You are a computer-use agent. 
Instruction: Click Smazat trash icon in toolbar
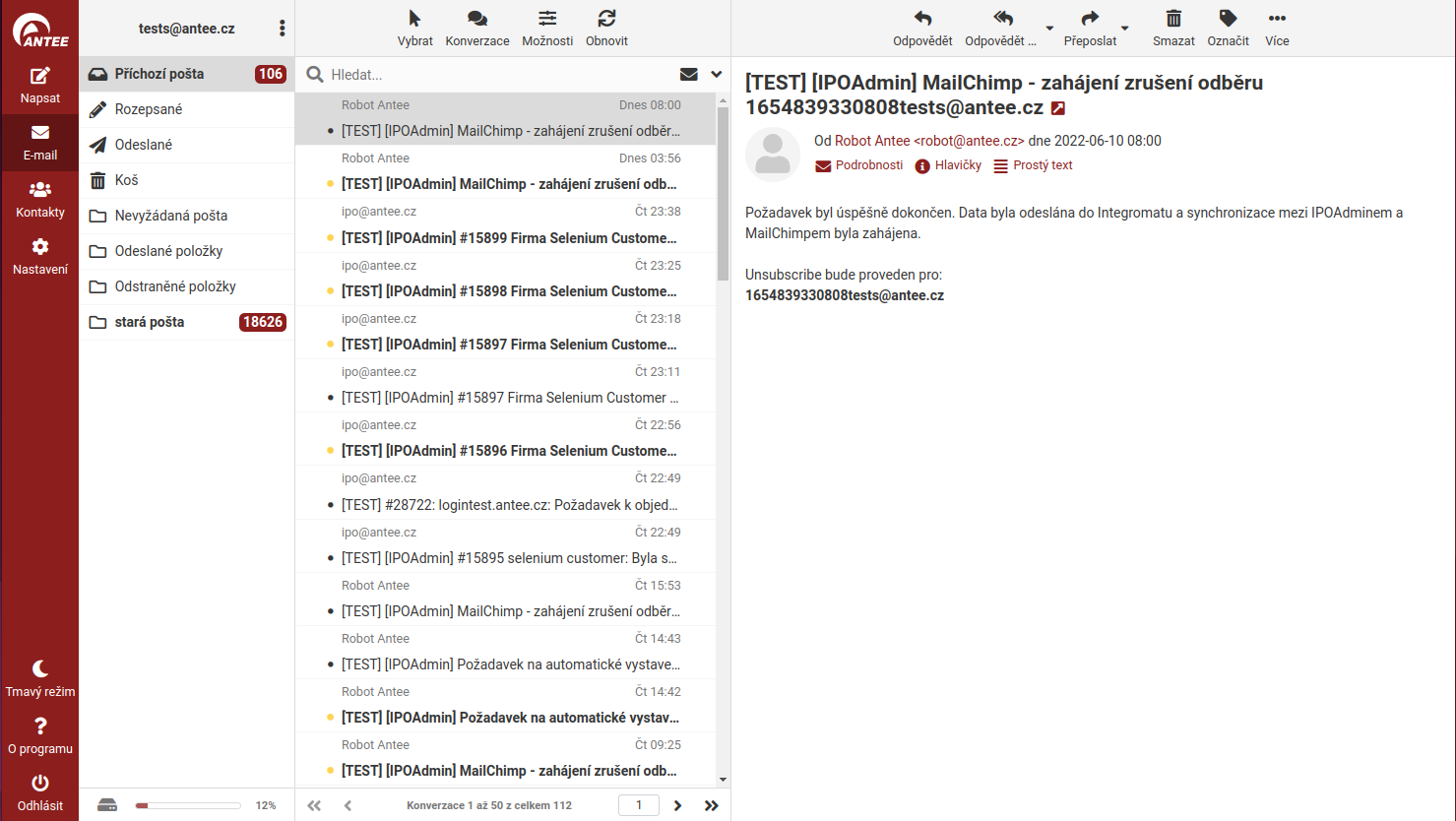click(x=1173, y=19)
